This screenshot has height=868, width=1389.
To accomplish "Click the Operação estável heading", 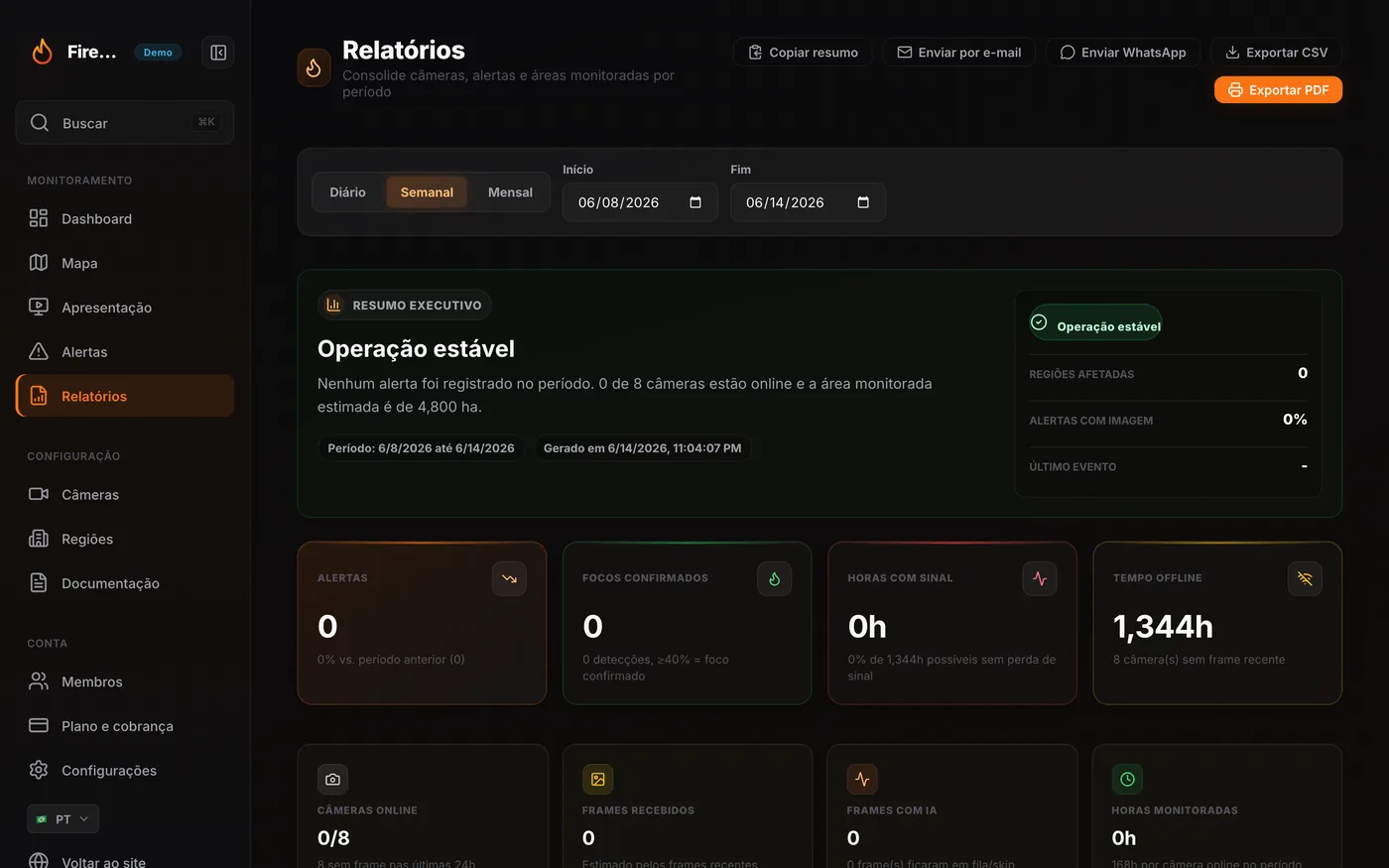I will coord(416,349).
